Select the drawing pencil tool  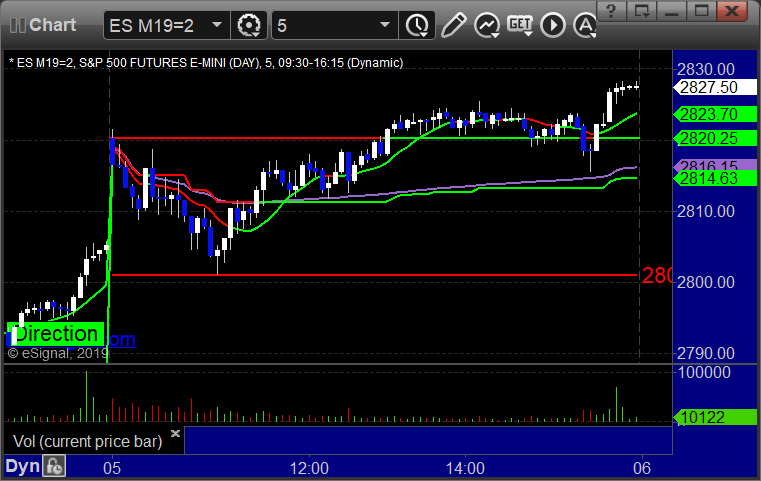[453, 25]
